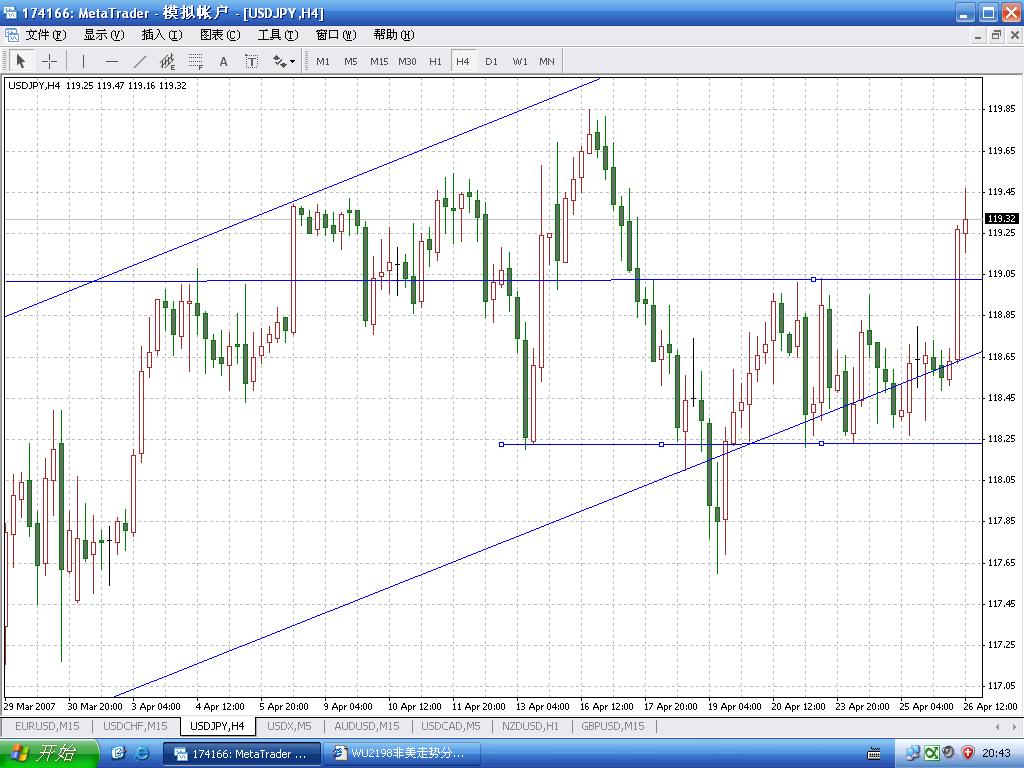Click the green tray icon
This screenshot has width=1024, height=768.
(931, 754)
